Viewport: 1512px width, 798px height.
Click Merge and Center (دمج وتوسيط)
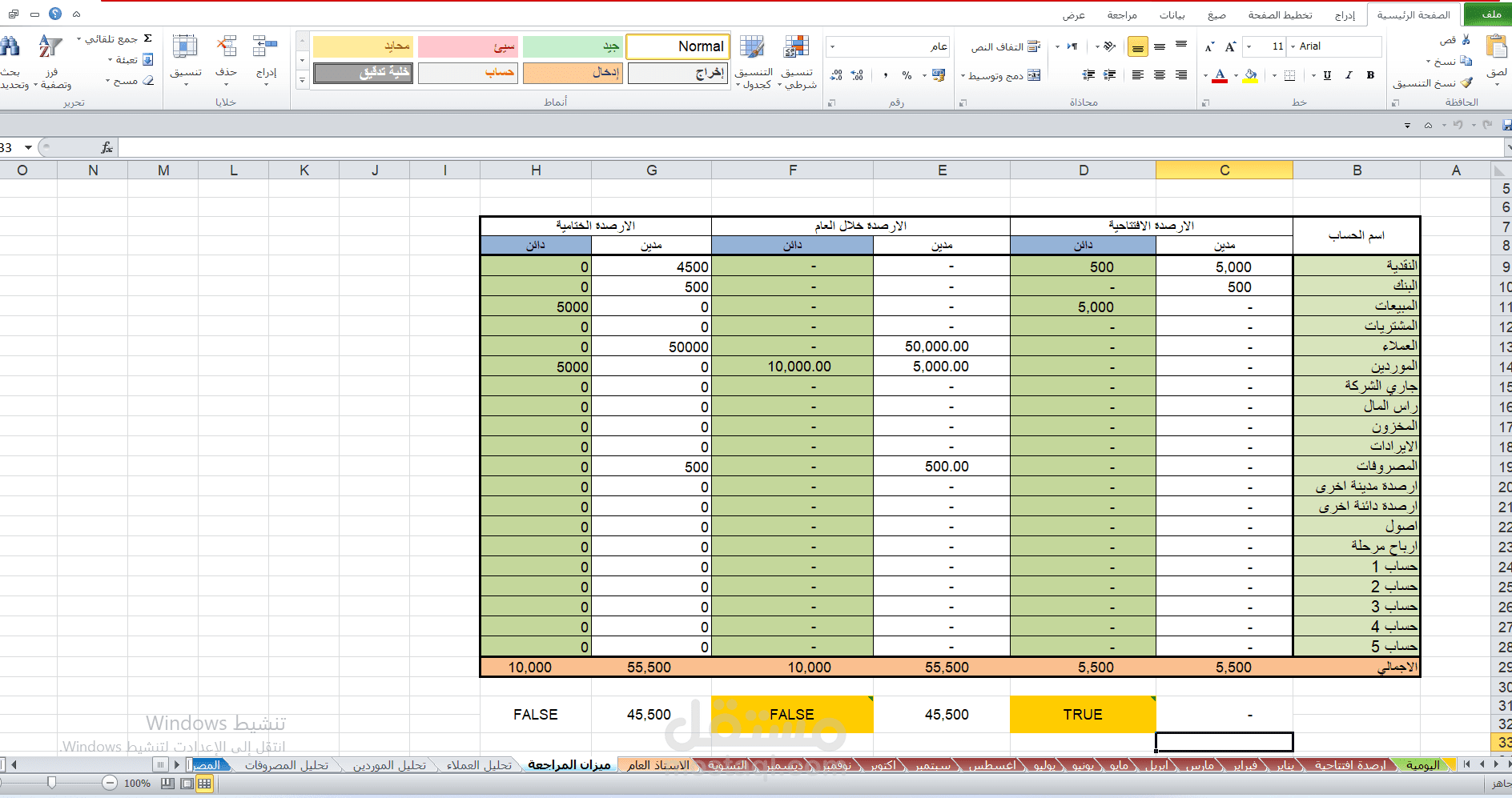click(1004, 75)
